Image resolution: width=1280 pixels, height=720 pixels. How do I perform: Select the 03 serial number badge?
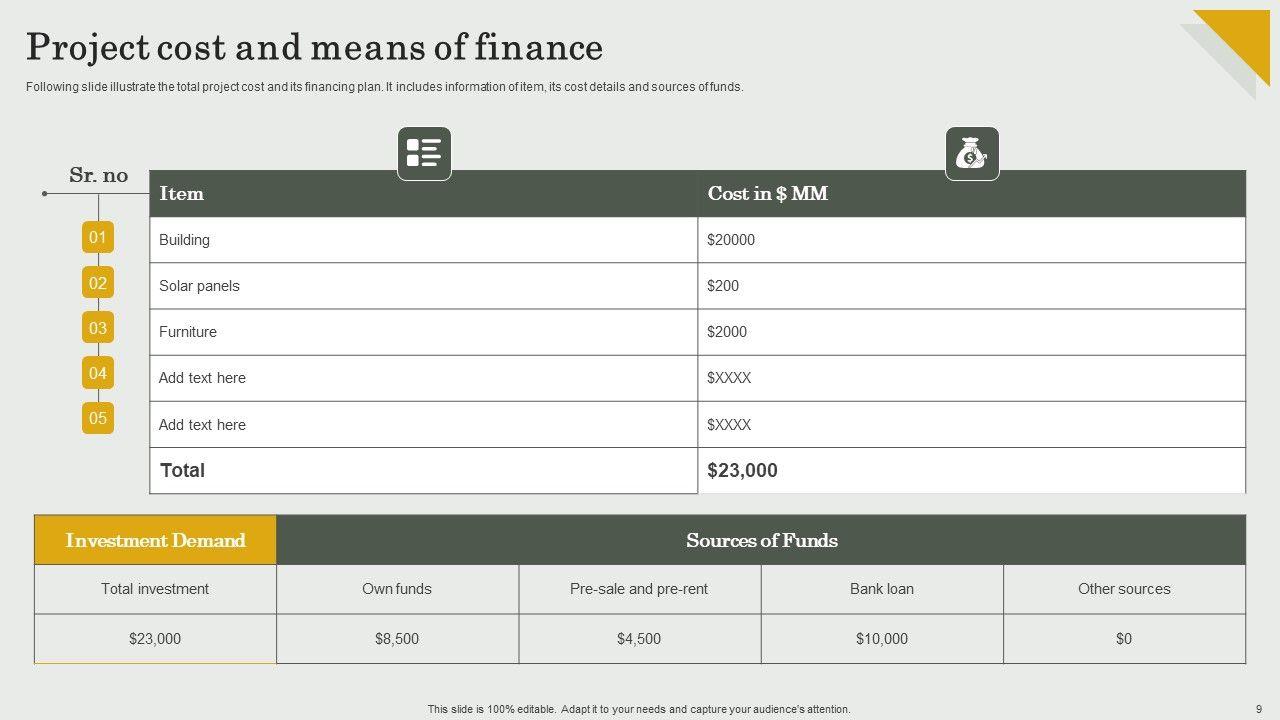tap(98, 328)
